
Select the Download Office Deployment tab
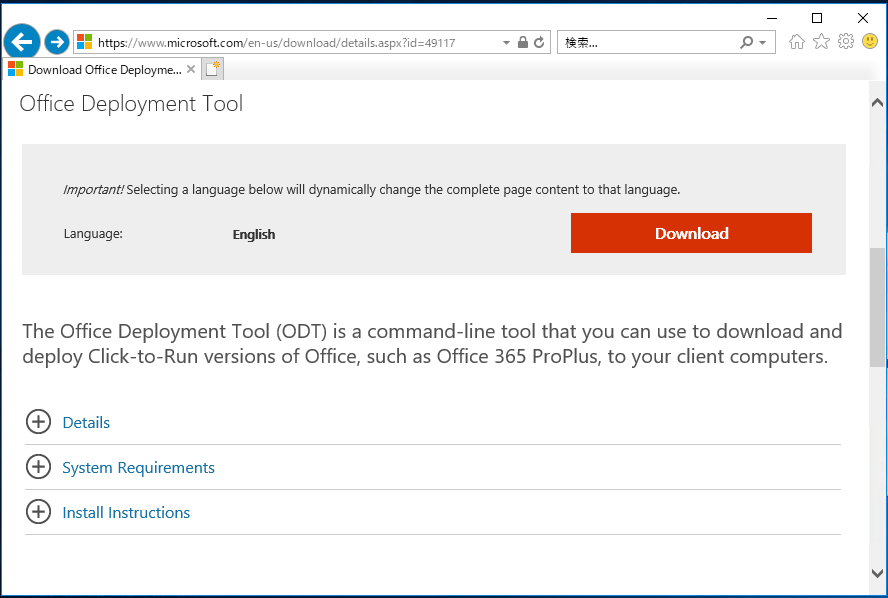point(101,70)
